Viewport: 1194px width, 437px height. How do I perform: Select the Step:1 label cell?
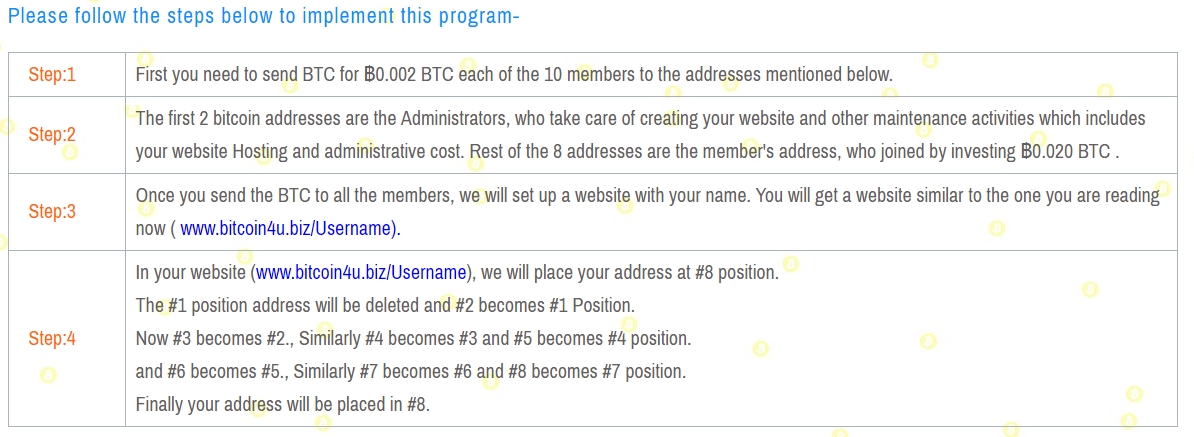tap(66, 74)
